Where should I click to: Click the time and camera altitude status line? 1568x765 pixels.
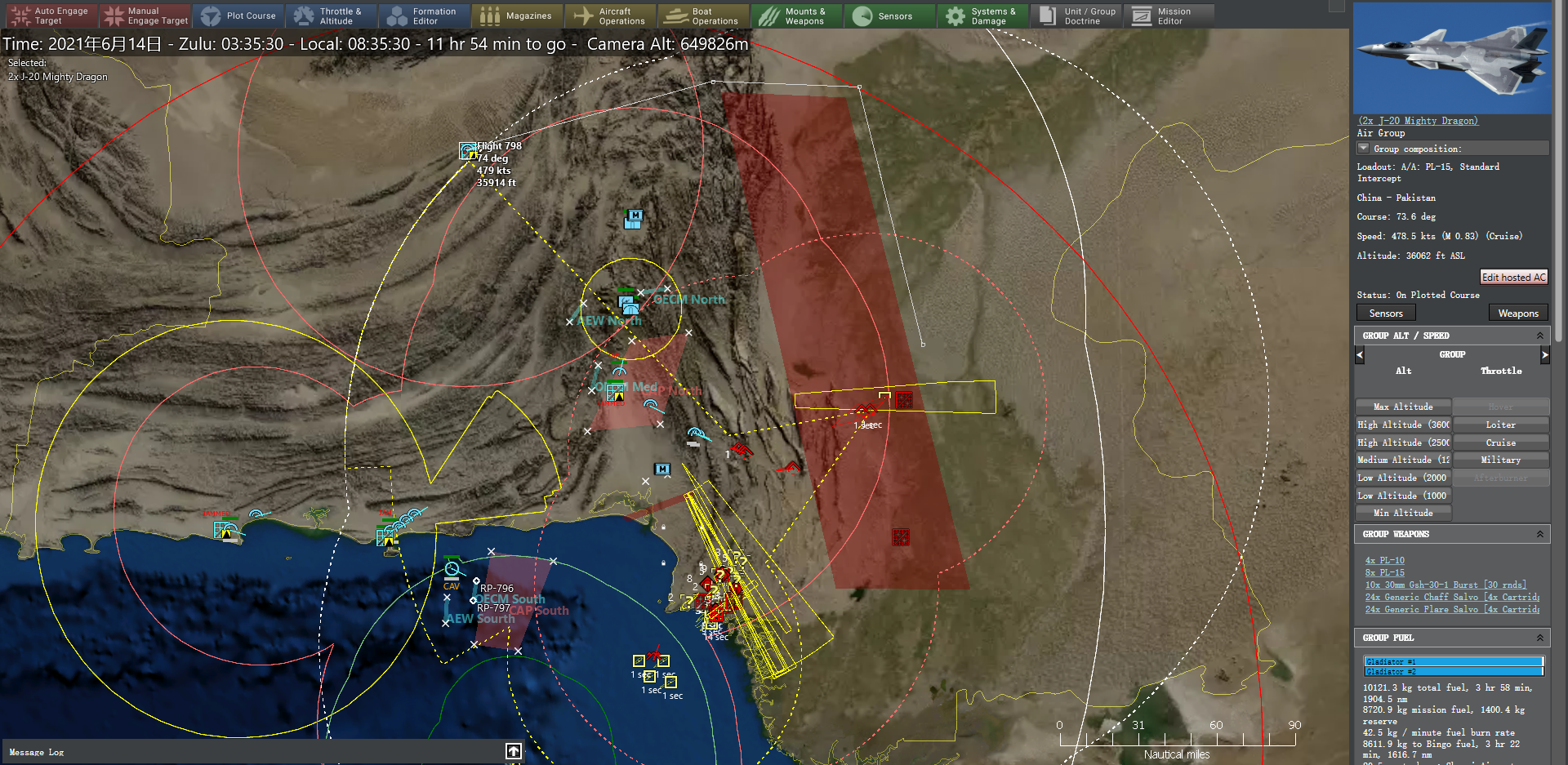click(376, 44)
